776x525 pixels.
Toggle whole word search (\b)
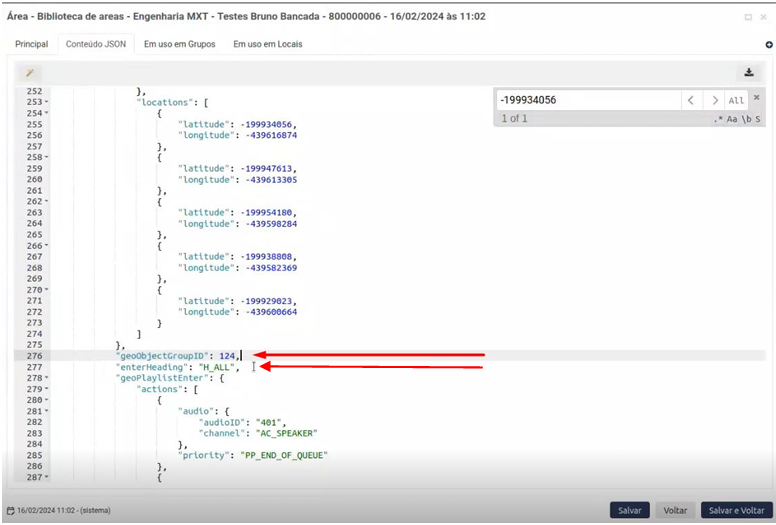click(x=746, y=119)
